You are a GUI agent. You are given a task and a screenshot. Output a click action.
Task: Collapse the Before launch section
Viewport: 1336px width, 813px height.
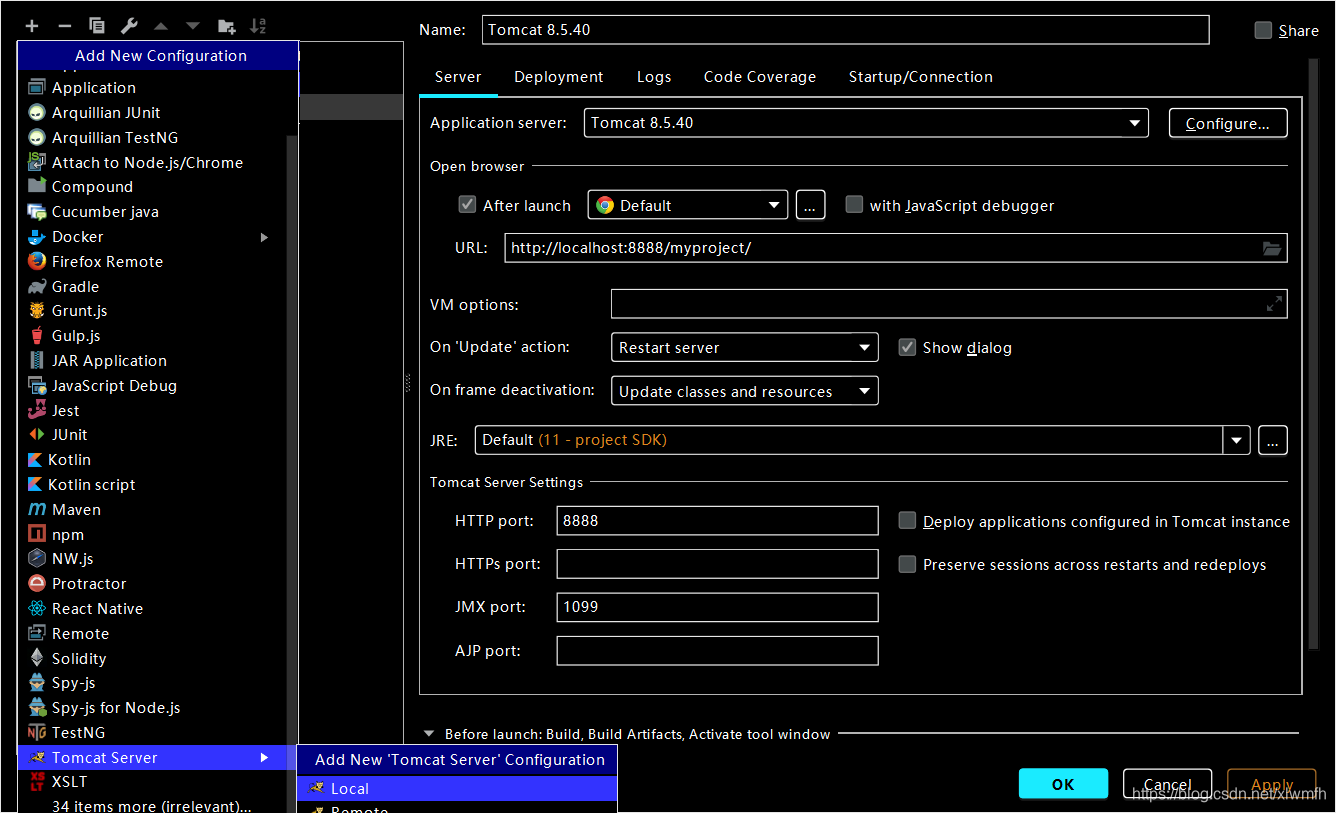coord(430,734)
